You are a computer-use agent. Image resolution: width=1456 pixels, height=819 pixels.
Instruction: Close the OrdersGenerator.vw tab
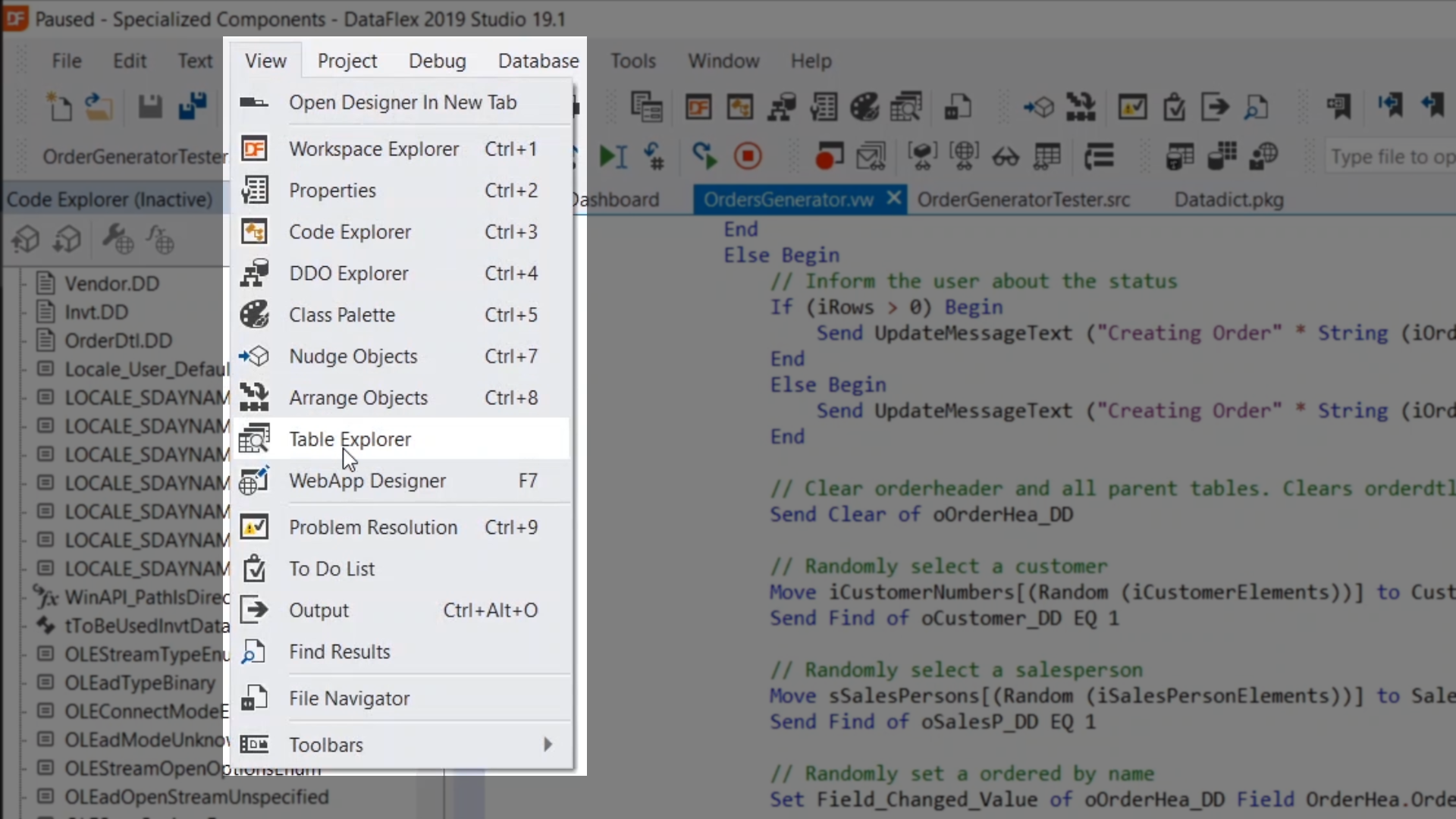tap(894, 199)
